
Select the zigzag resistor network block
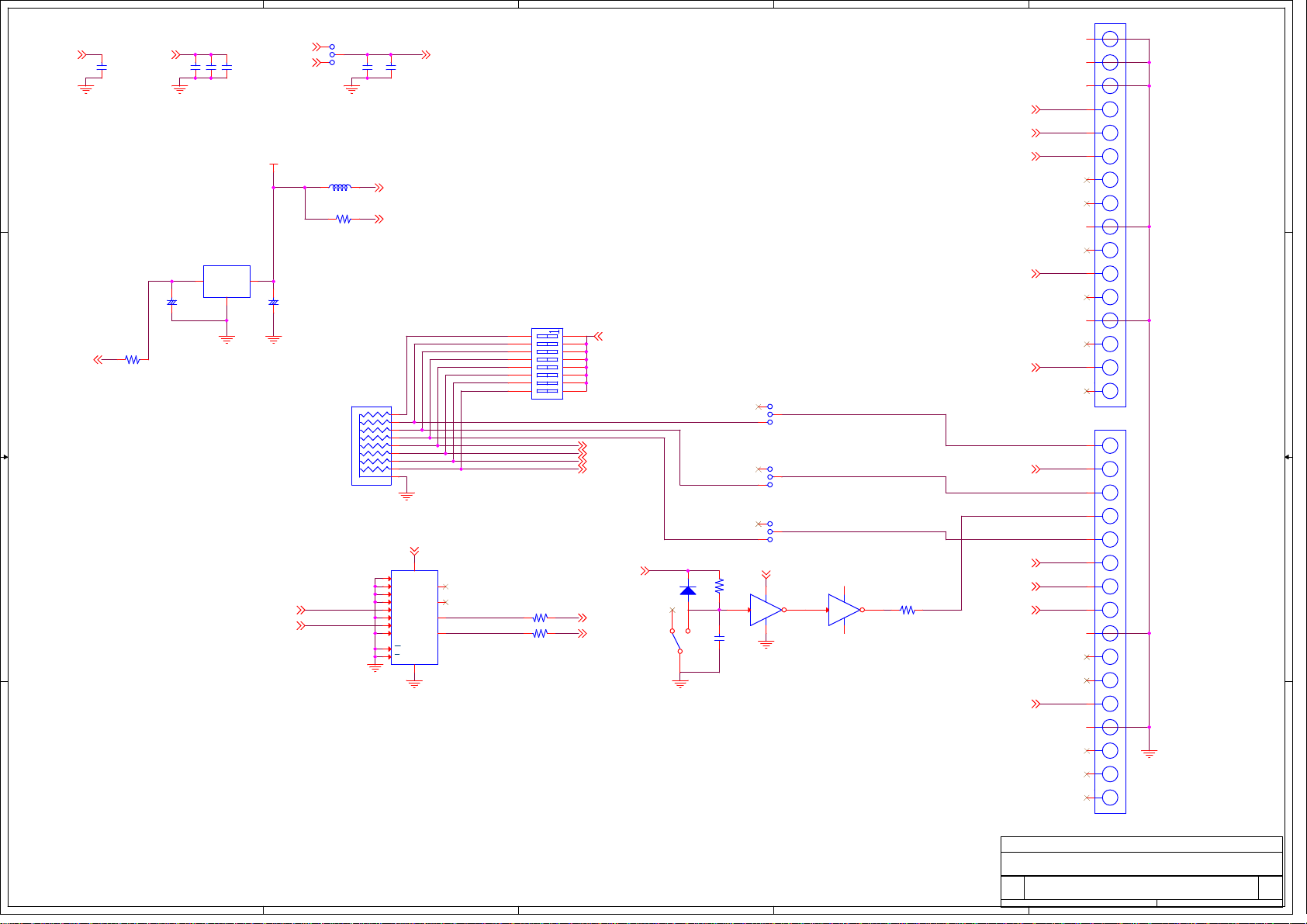click(372, 446)
